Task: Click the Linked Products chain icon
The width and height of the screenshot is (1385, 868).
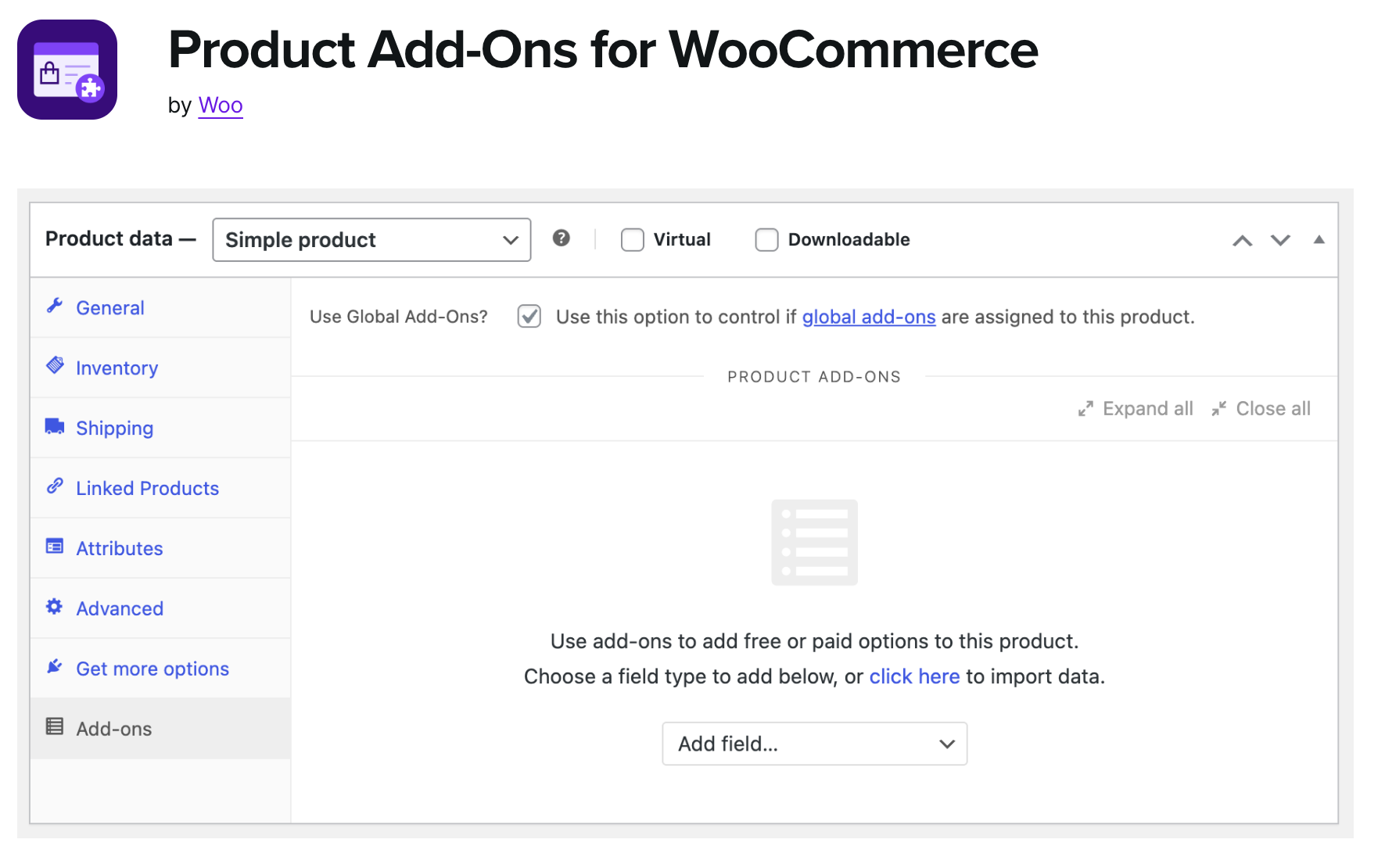Action: (55, 486)
